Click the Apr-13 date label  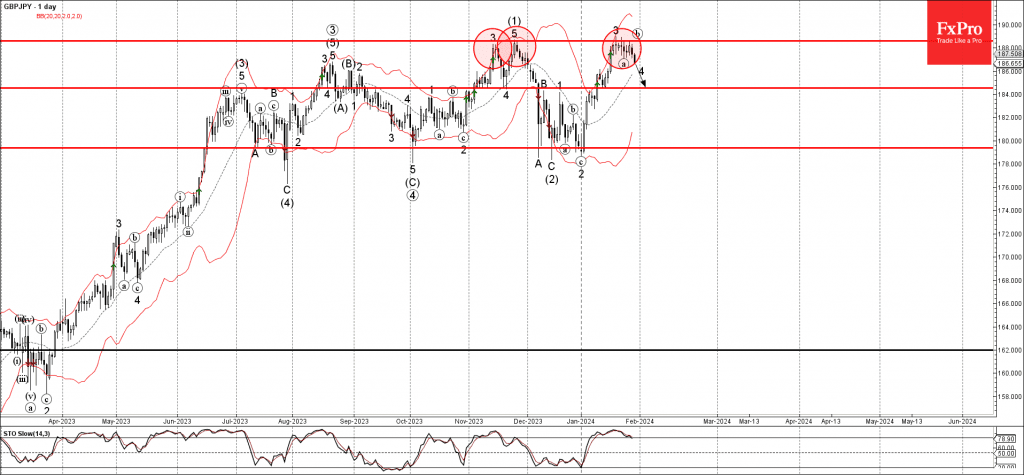(831, 422)
